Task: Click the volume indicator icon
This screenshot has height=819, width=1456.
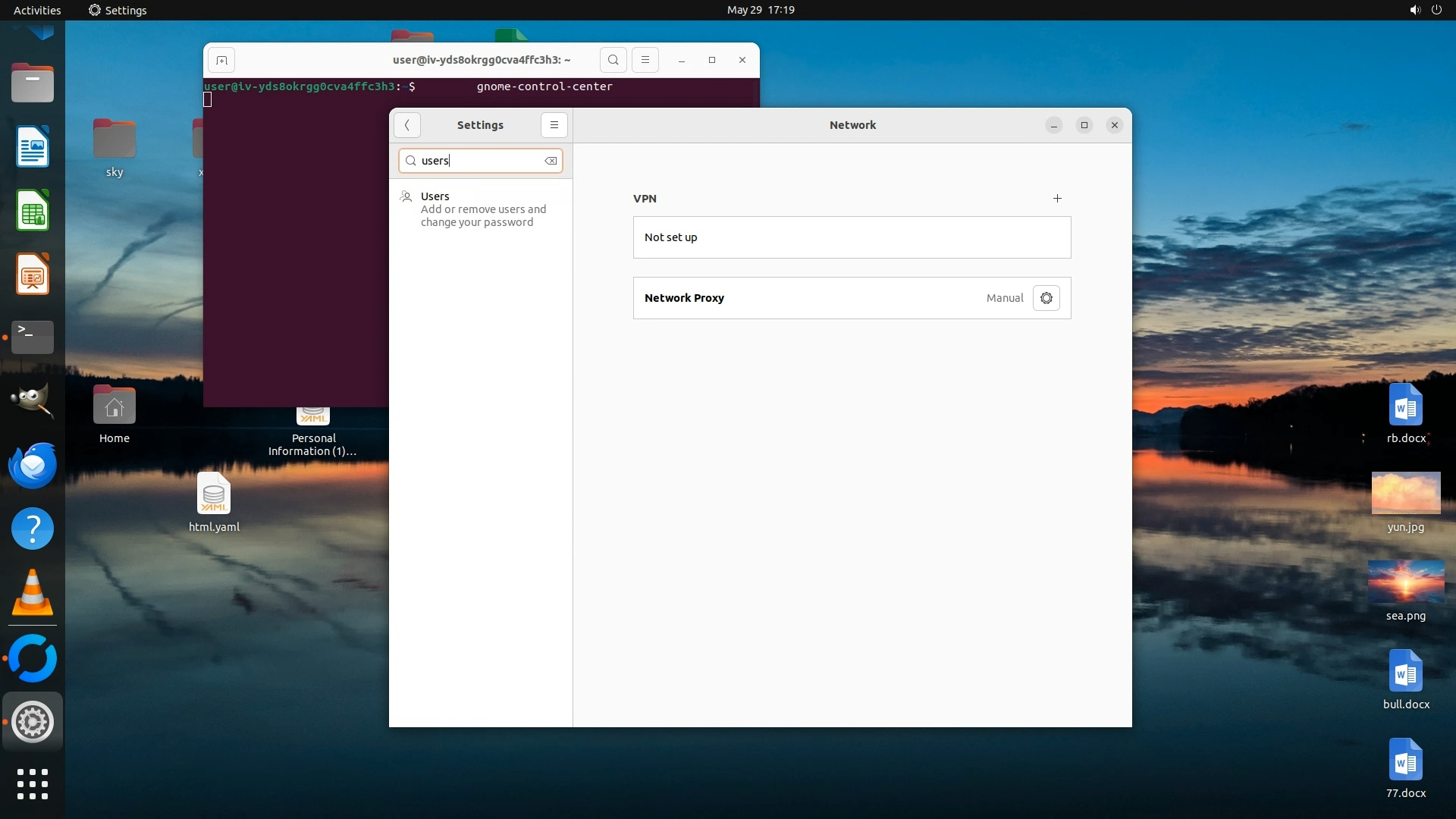Action: click(x=1414, y=10)
